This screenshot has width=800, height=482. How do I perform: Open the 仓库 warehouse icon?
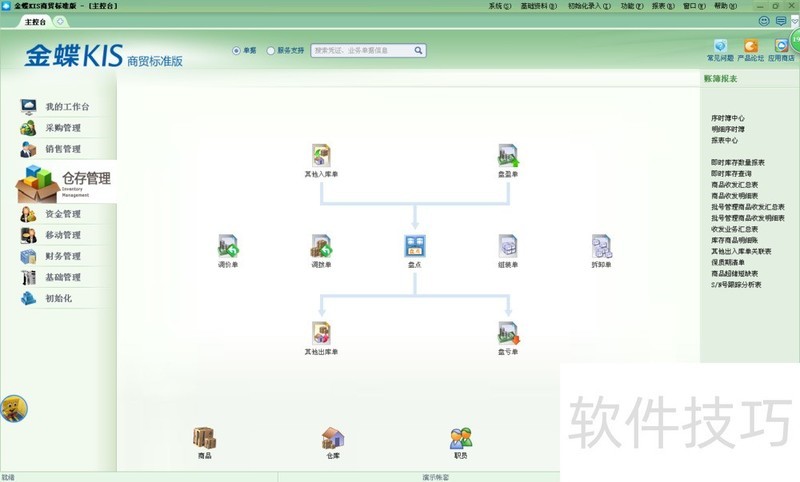point(333,438)
